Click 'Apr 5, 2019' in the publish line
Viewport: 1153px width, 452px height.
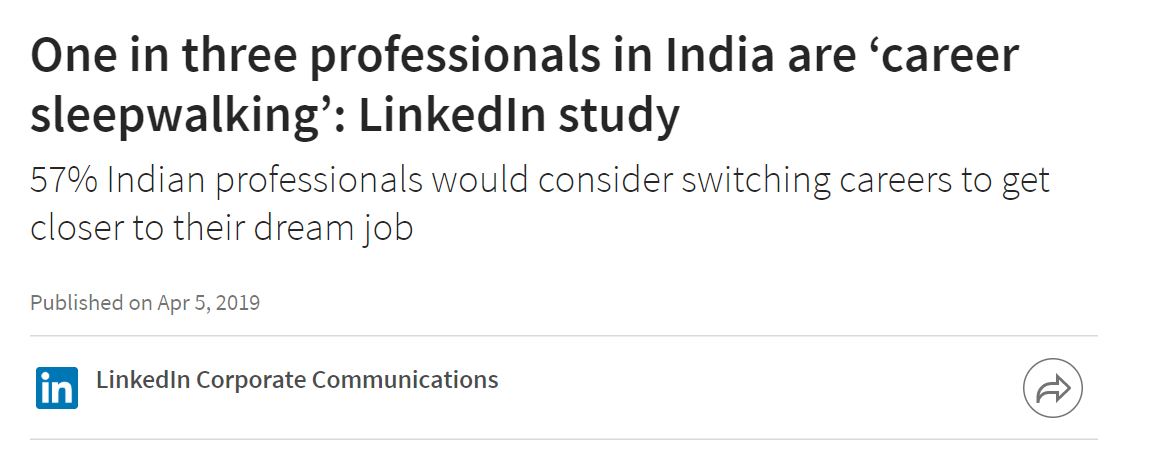[x=208, y=303]
